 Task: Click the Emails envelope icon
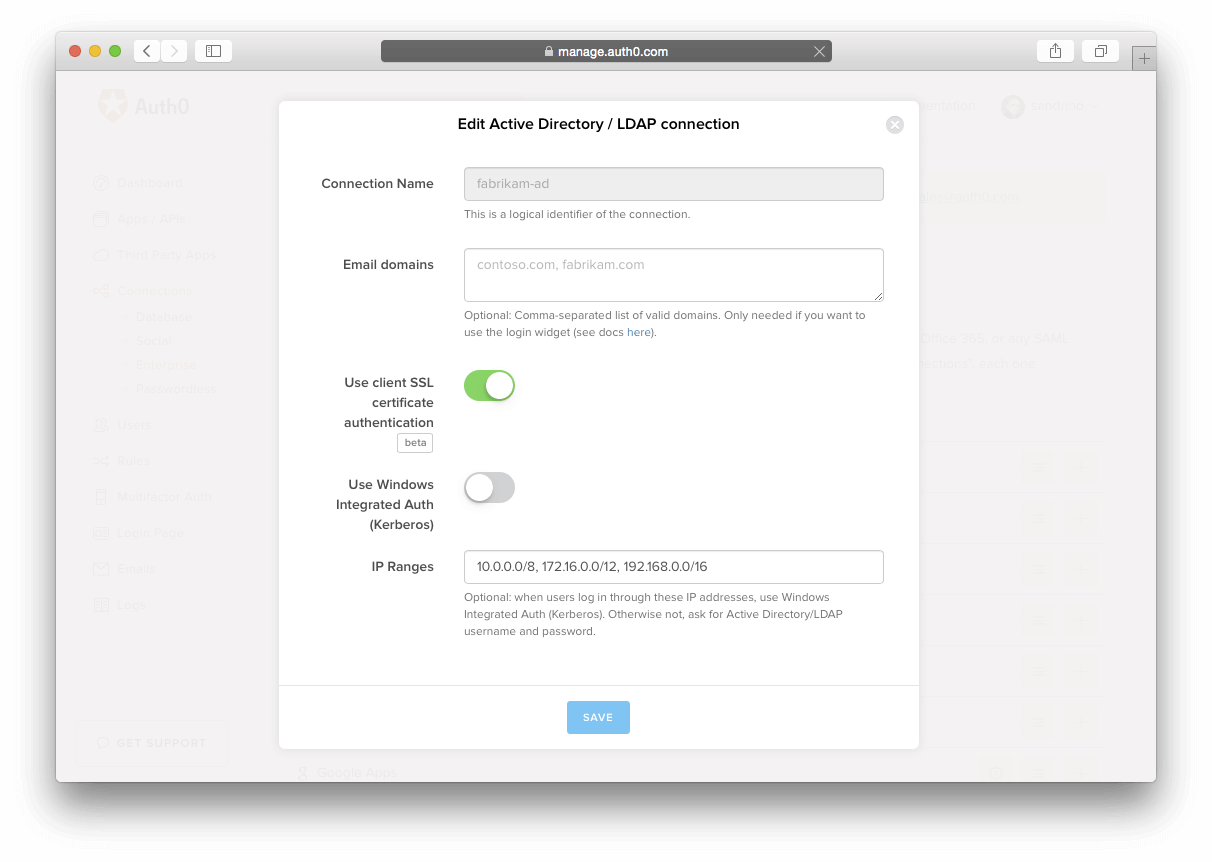click(100, 569)
